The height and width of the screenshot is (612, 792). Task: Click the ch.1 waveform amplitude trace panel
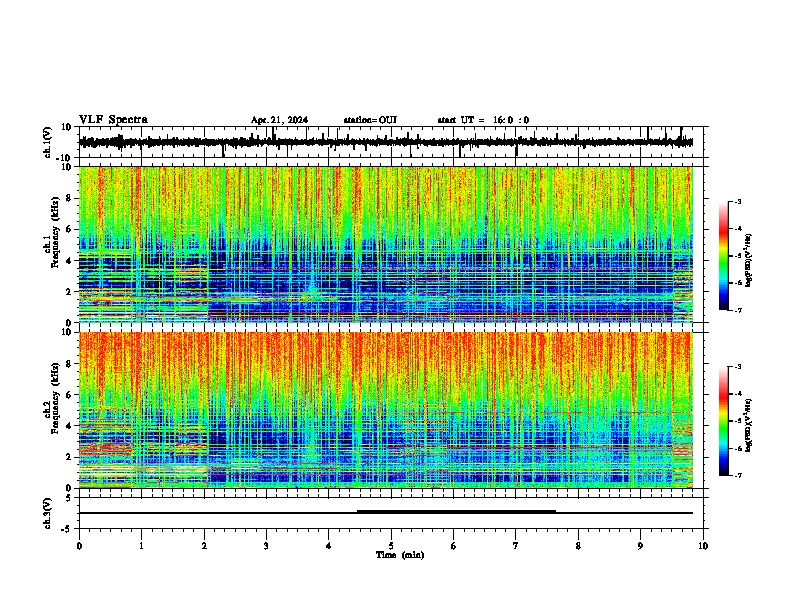pos(391,142)
